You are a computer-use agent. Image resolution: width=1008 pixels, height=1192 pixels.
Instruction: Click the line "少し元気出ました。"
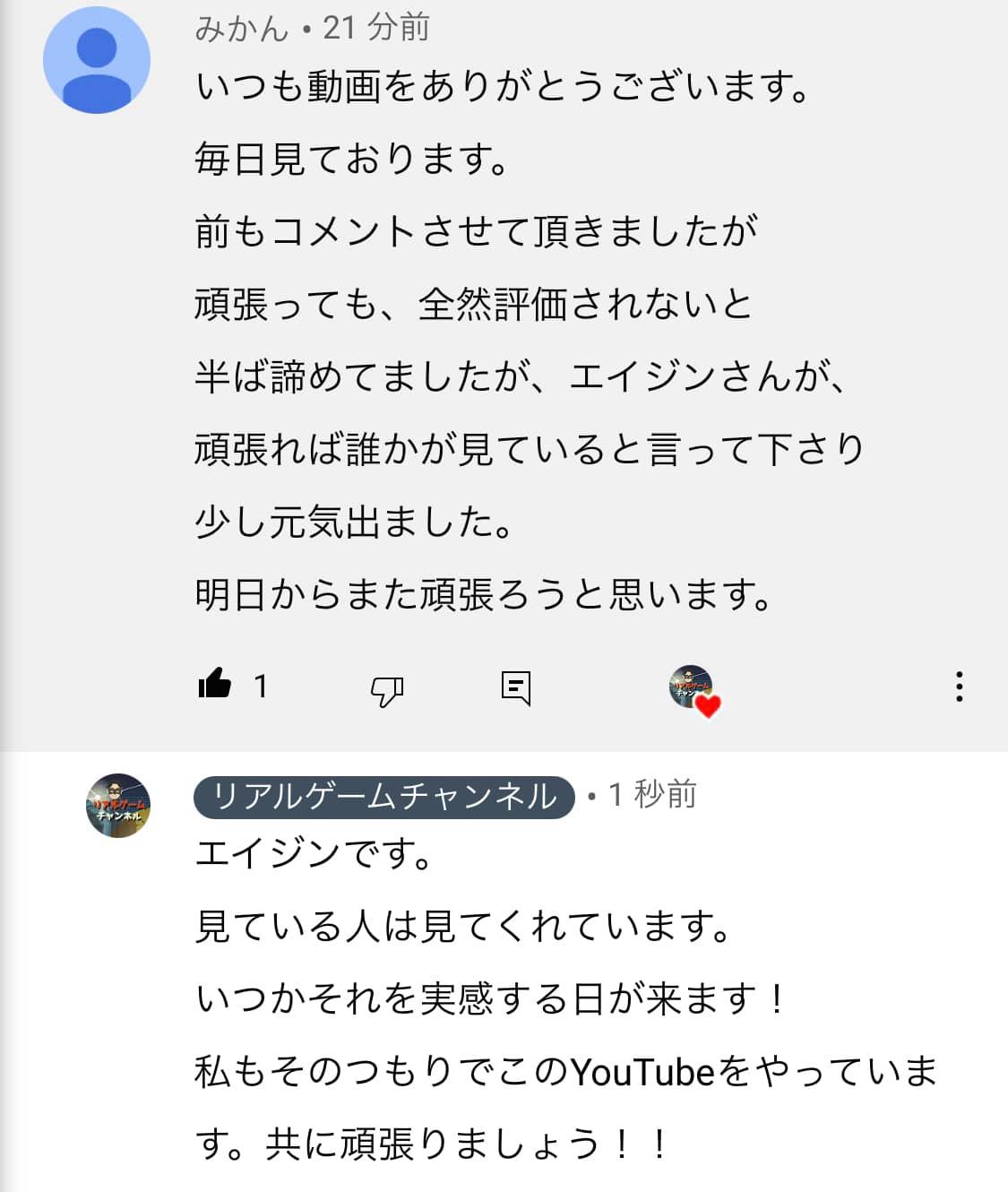pos(355,522)
